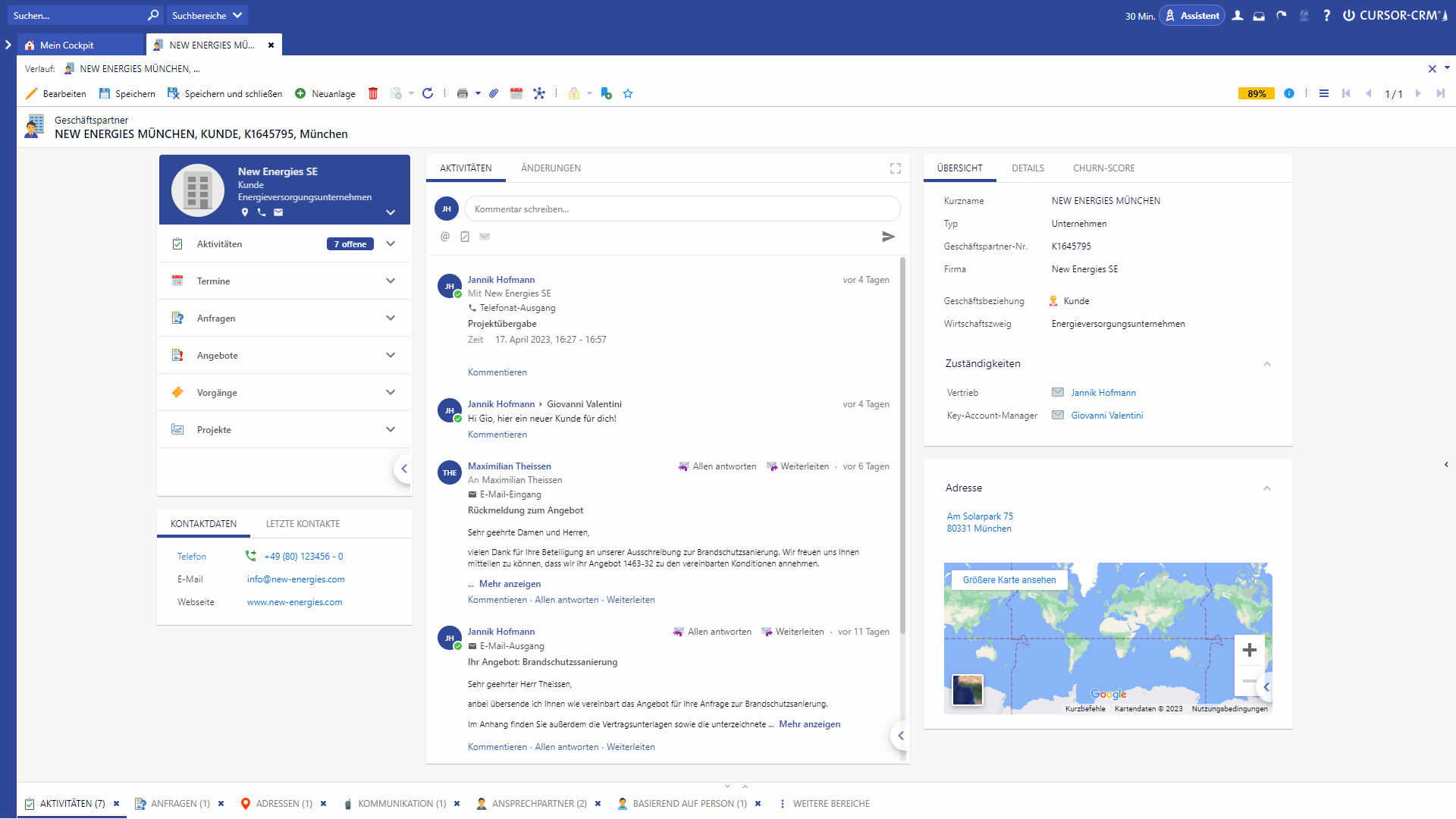
Task: Click the fullscreen icon in activities panel
Action: point(896,168)
